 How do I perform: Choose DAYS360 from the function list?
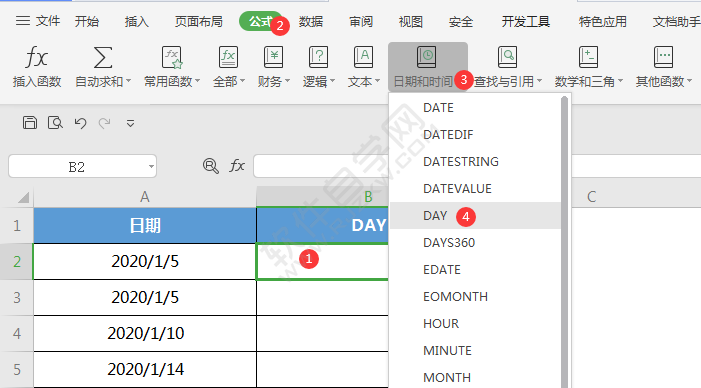[x=475, y=243]
